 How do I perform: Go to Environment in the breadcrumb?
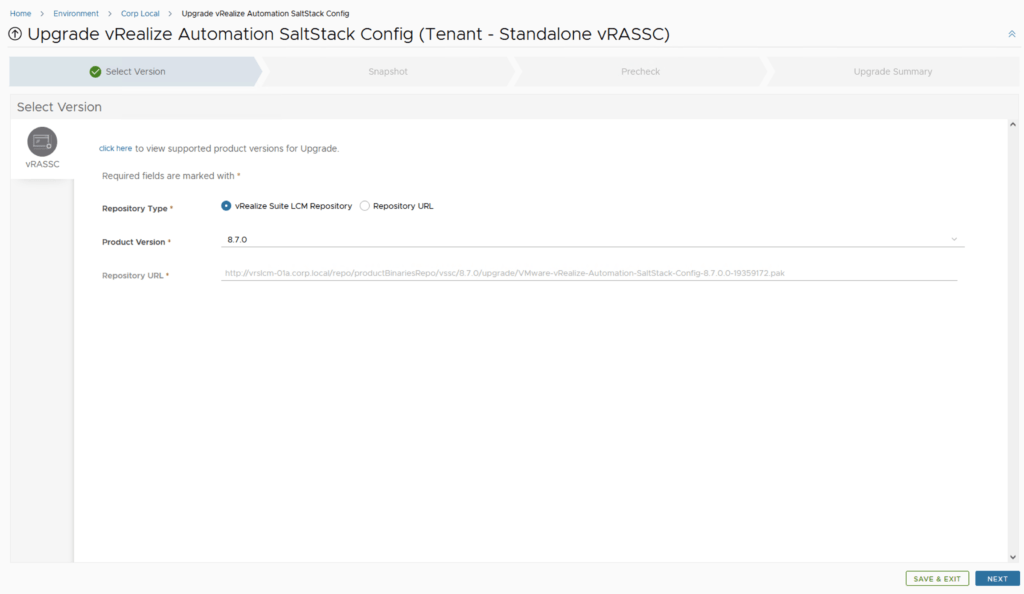[x=76, y=13]
